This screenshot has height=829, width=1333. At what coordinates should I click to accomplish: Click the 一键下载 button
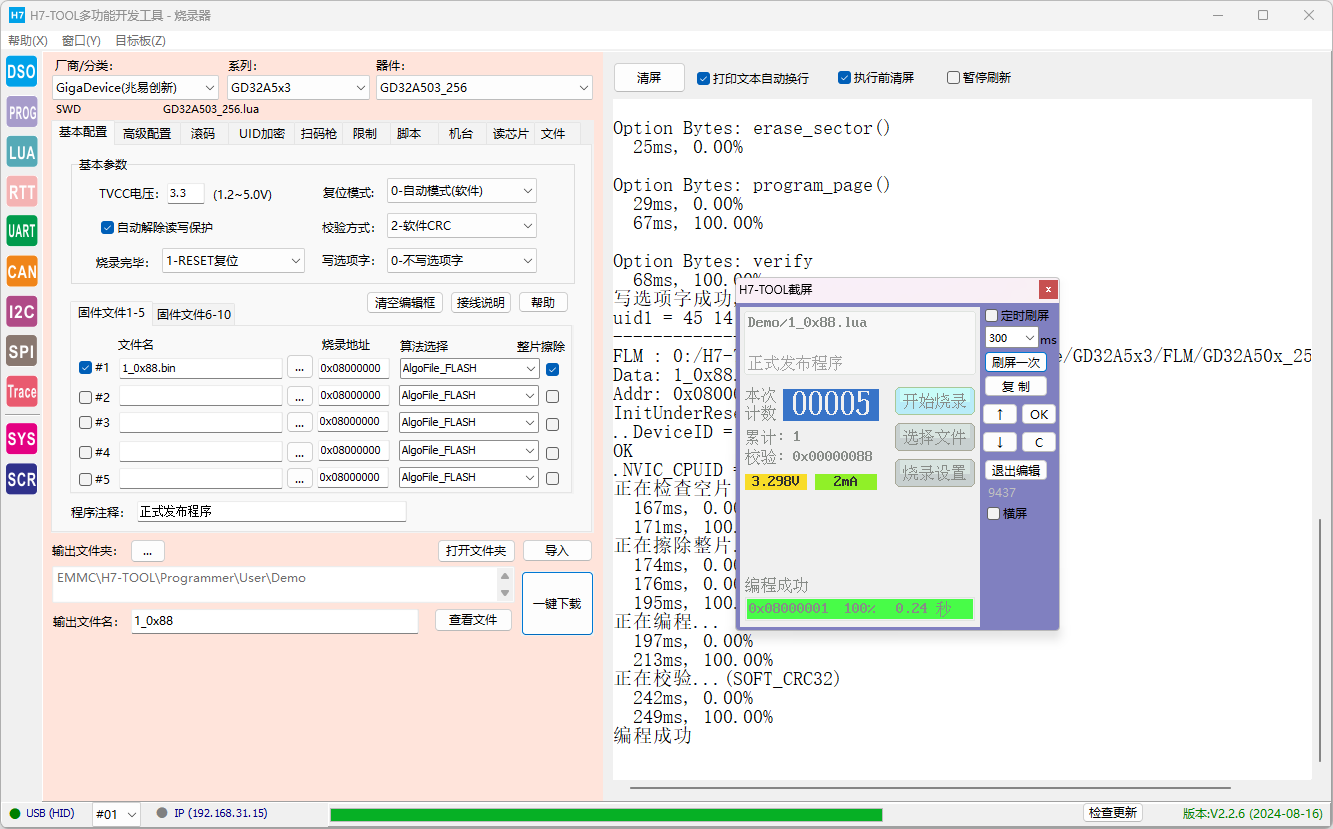[557, 604]
